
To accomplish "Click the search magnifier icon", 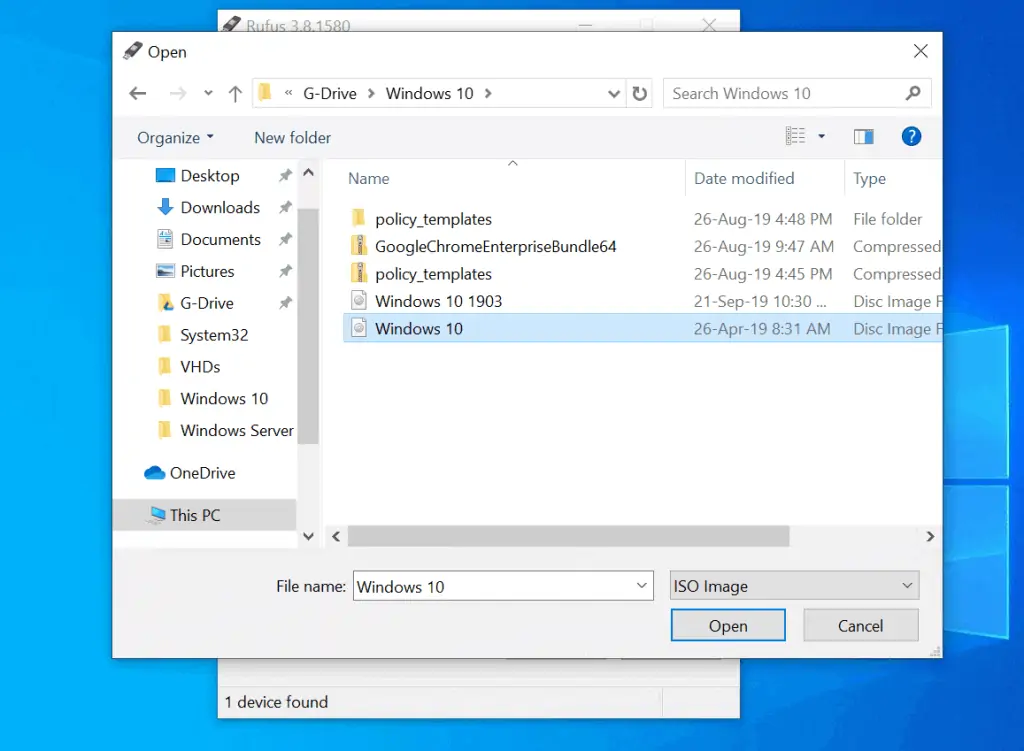I will pos(912,93).
